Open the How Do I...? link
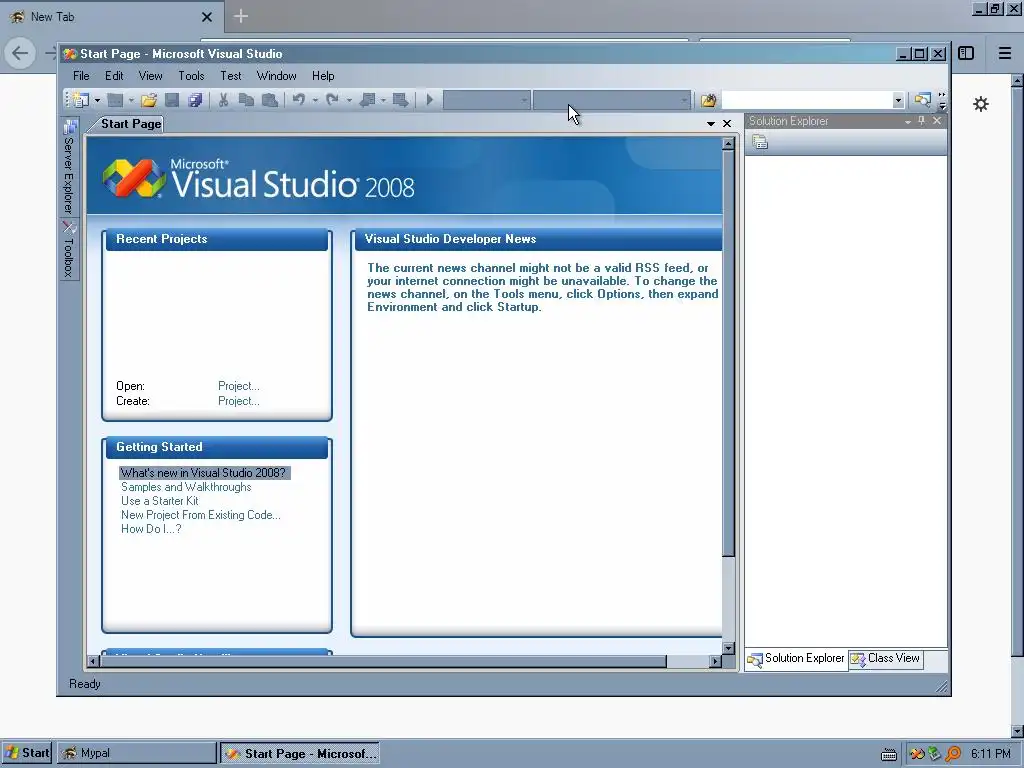This screenshot has width=1024, height=768. pyautogui.click(x=151, y=529)
